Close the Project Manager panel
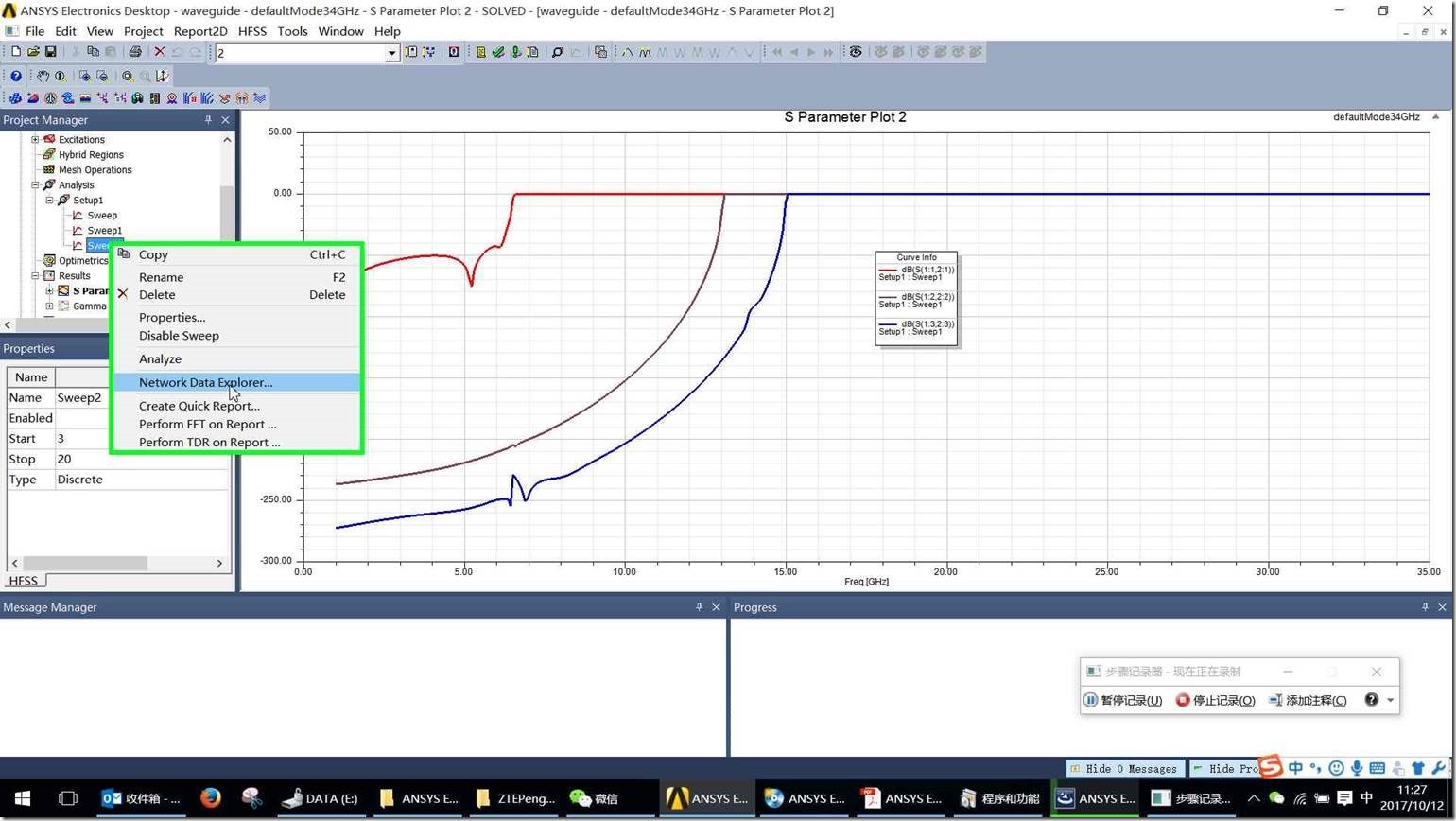 (225, 120)
